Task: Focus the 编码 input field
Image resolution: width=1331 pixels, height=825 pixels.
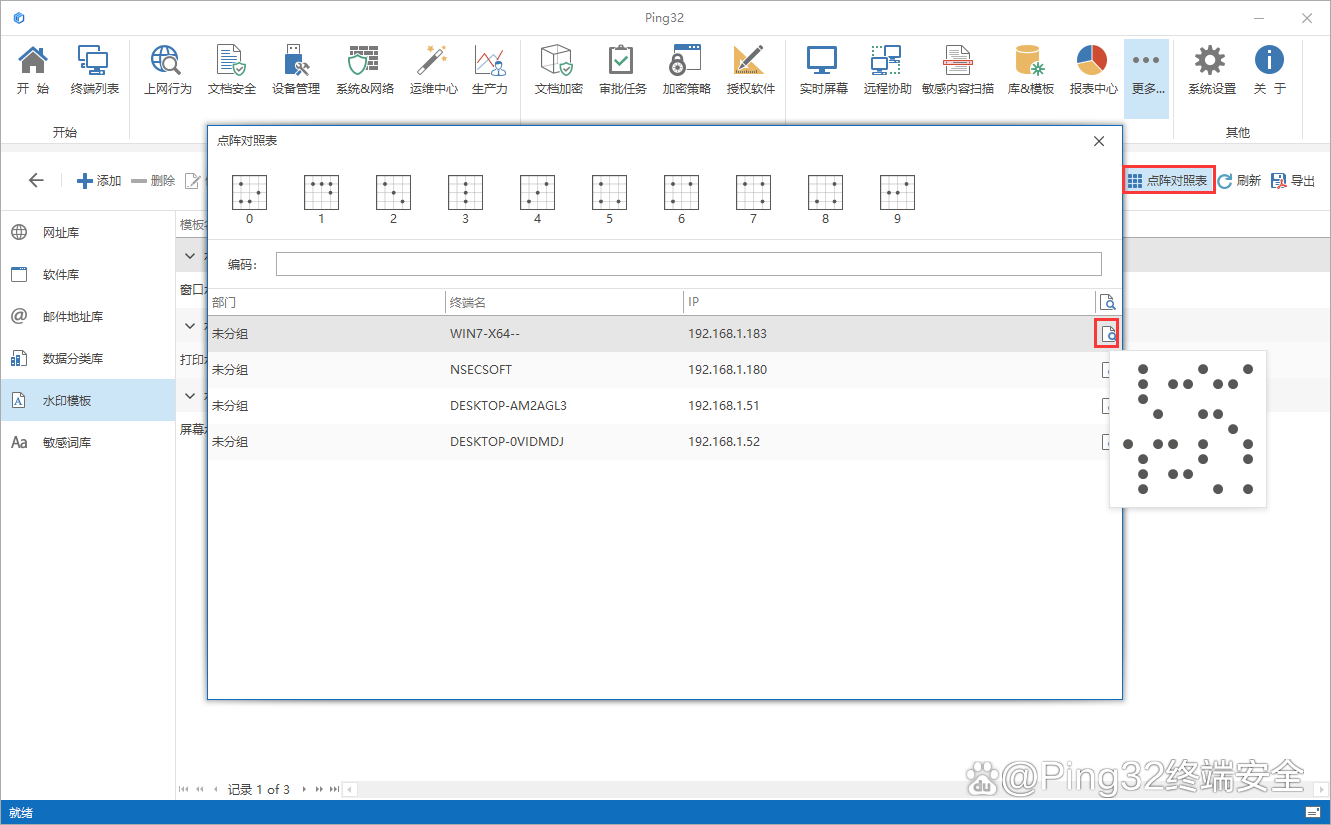Action: (x=689, y=264)
